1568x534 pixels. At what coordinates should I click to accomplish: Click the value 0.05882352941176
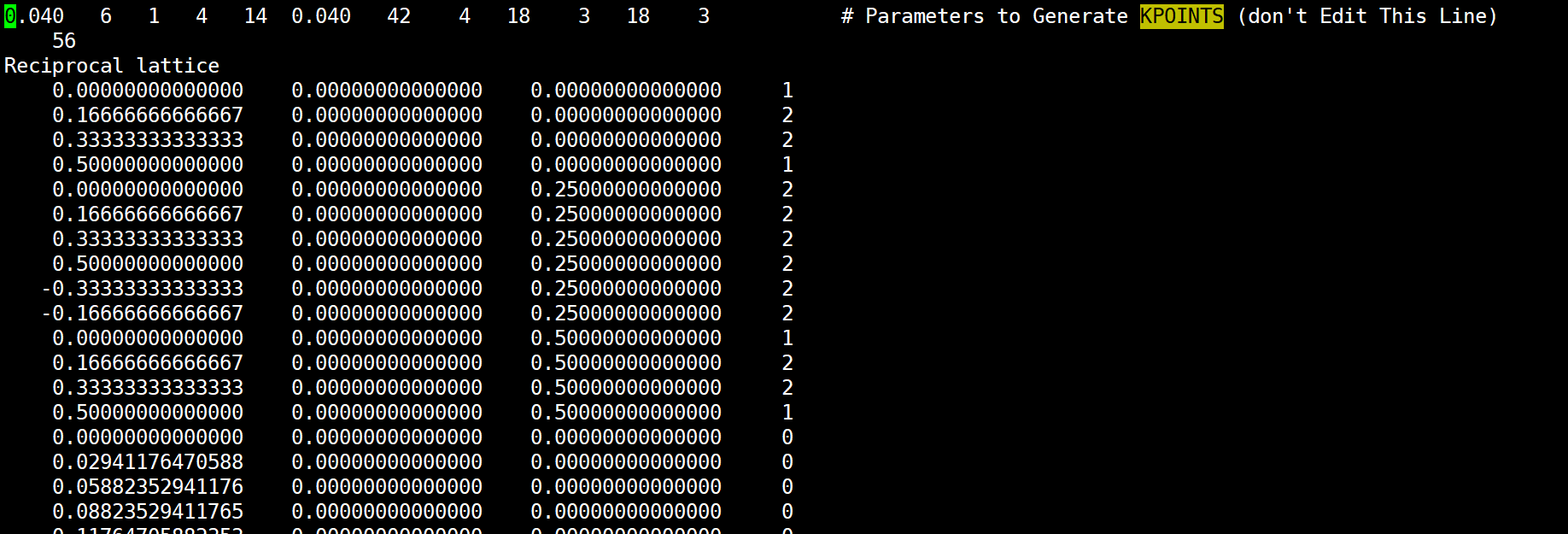(148, 487)
